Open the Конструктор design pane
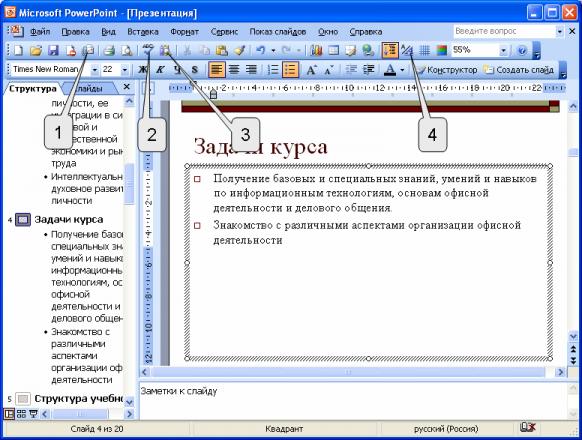Viewport: 582px width, 440px height. [x=447, y=69]
